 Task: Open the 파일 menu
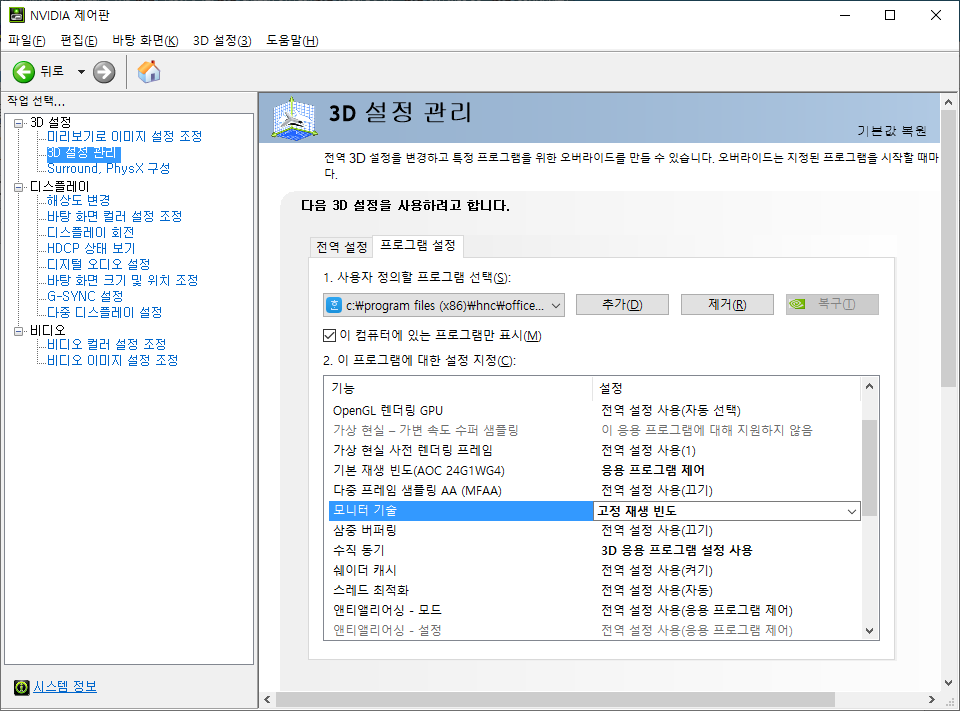(26, 40)
